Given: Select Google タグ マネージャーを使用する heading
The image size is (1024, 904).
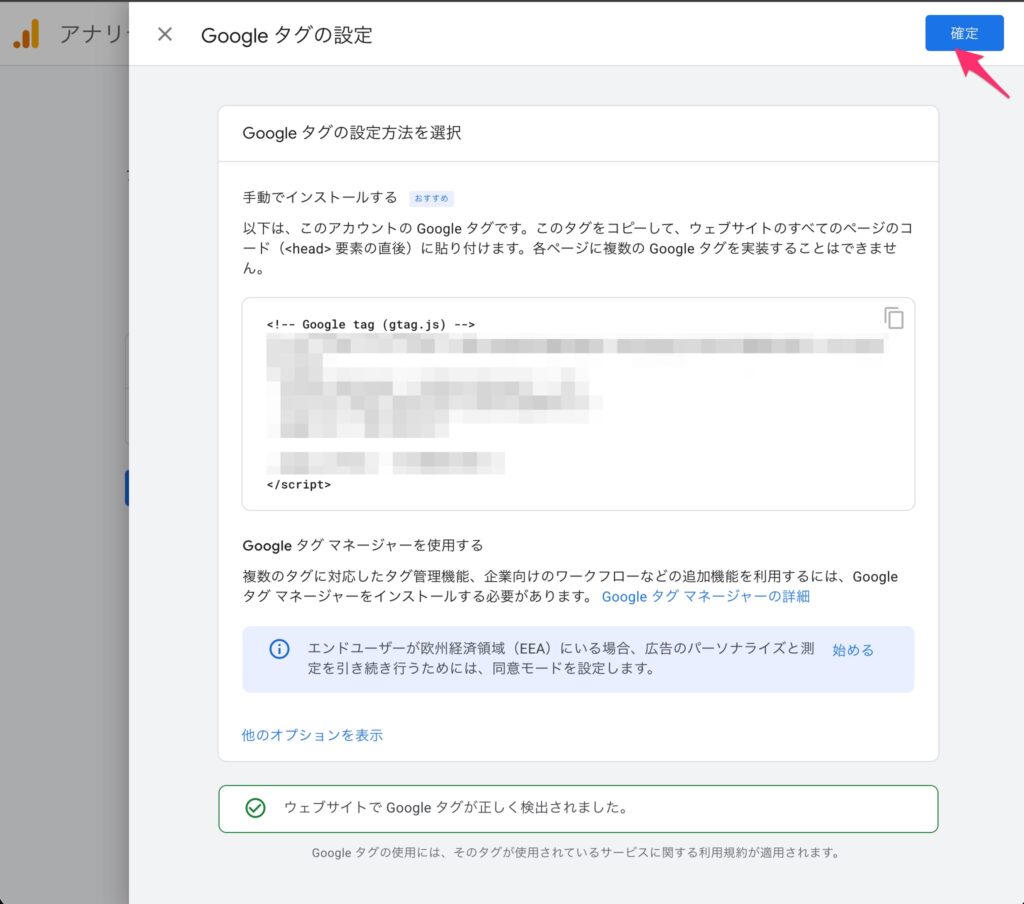Looking at the screenshot, I should click(363, 545).
